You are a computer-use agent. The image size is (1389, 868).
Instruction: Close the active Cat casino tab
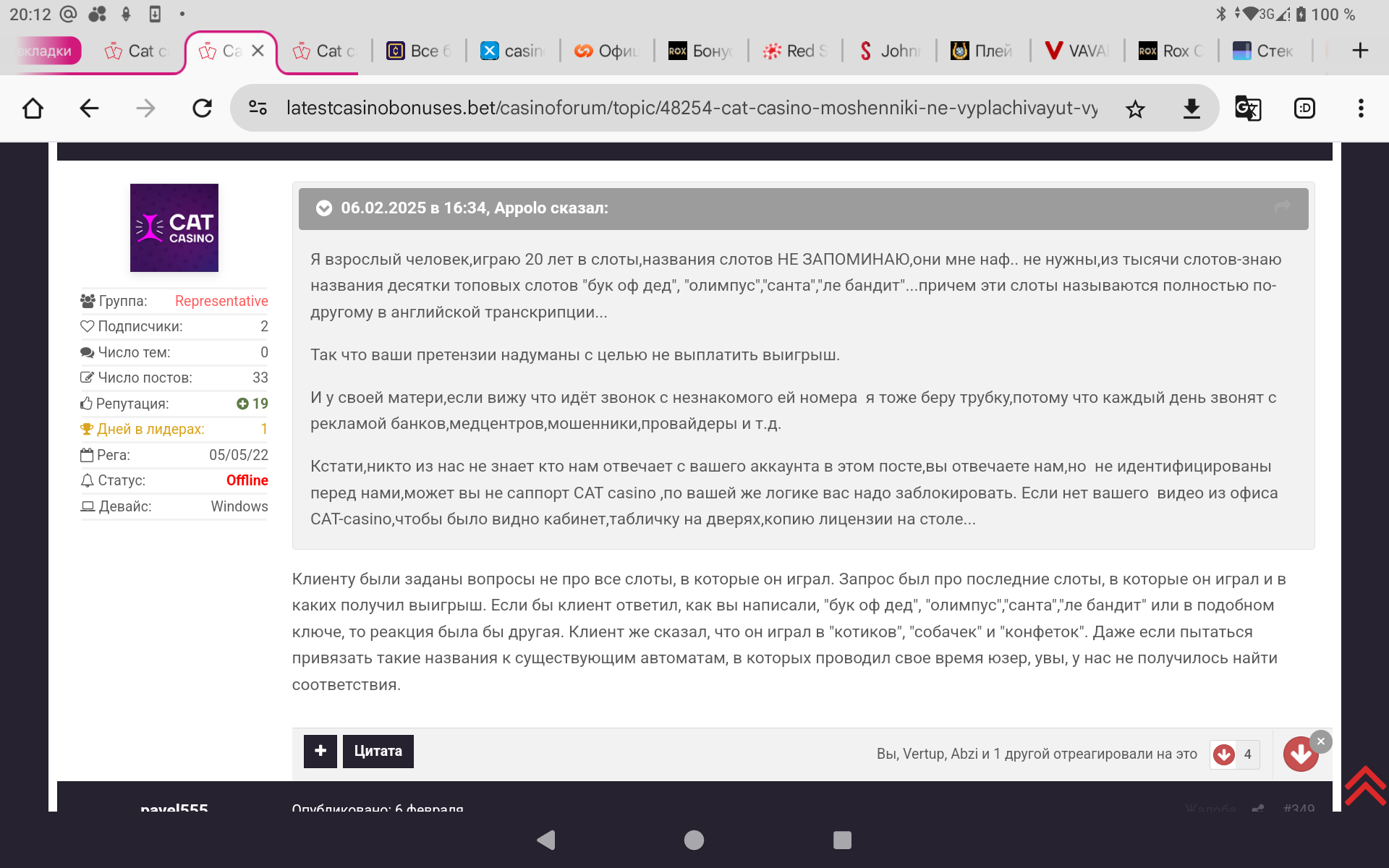click(x=258, y=51)
